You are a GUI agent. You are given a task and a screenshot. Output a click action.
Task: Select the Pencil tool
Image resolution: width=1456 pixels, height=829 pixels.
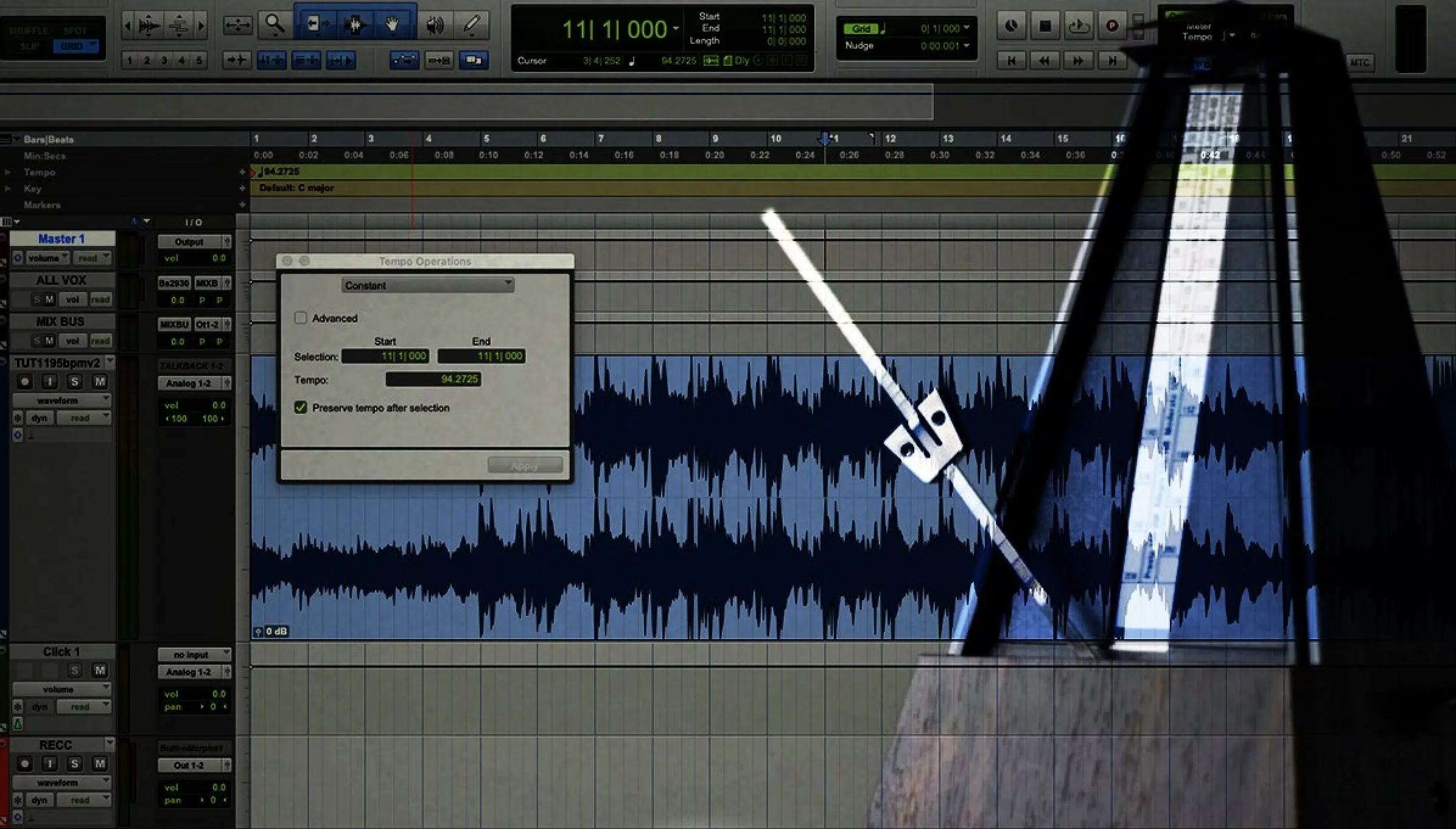472,25
